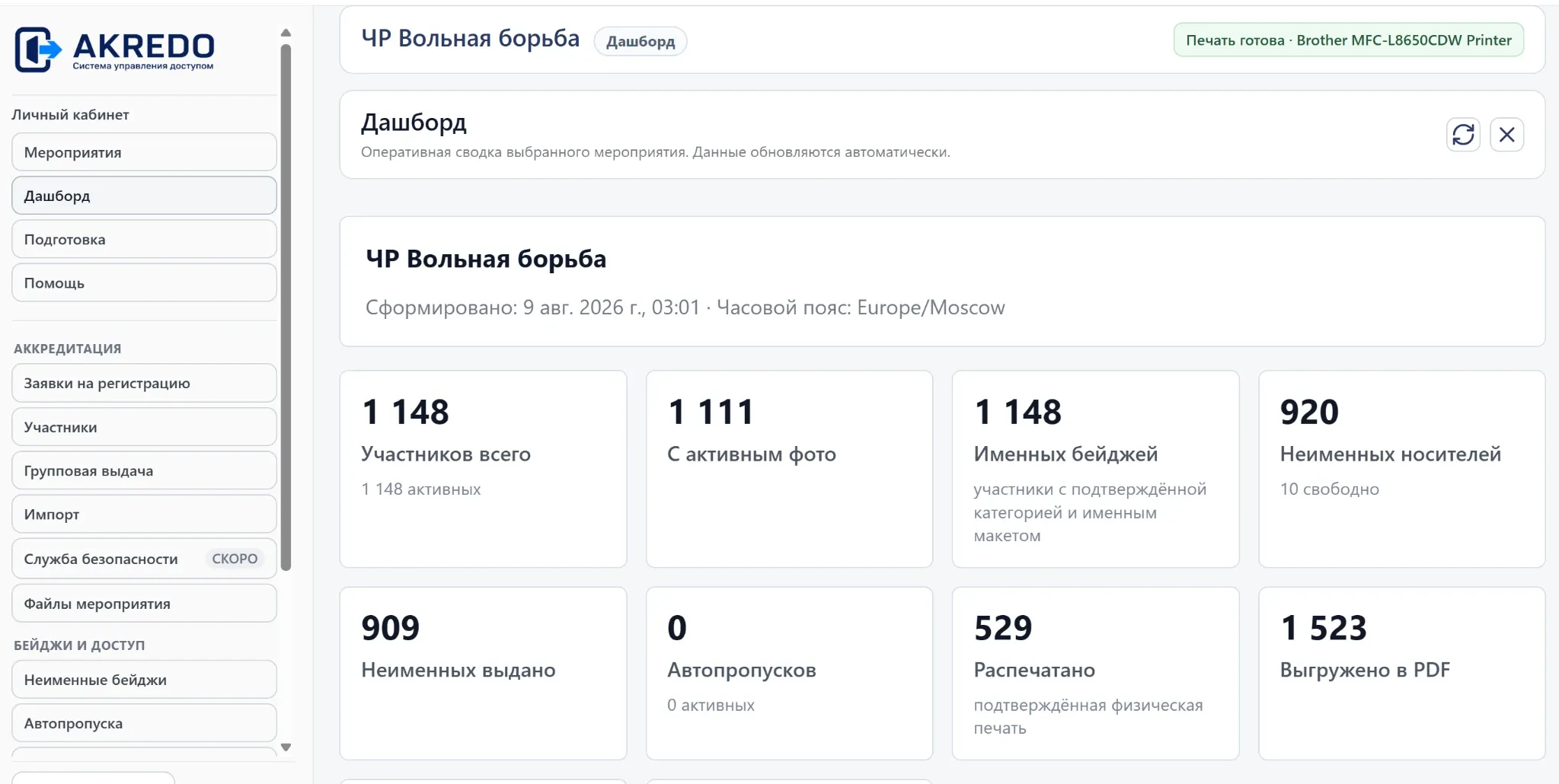Image resolution: width=1559 pixels, height=784 pixels.
Task: Go to Подготовка in the sidebar
Action: 144,239
